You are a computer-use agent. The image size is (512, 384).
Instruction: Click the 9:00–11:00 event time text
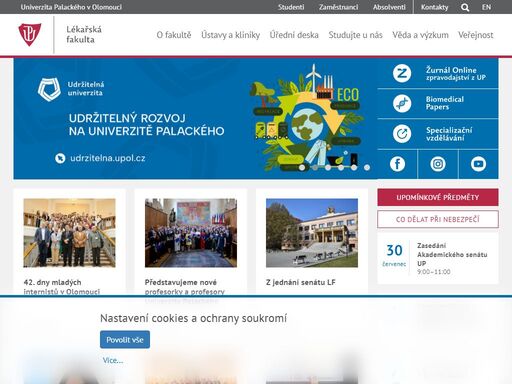433,272
